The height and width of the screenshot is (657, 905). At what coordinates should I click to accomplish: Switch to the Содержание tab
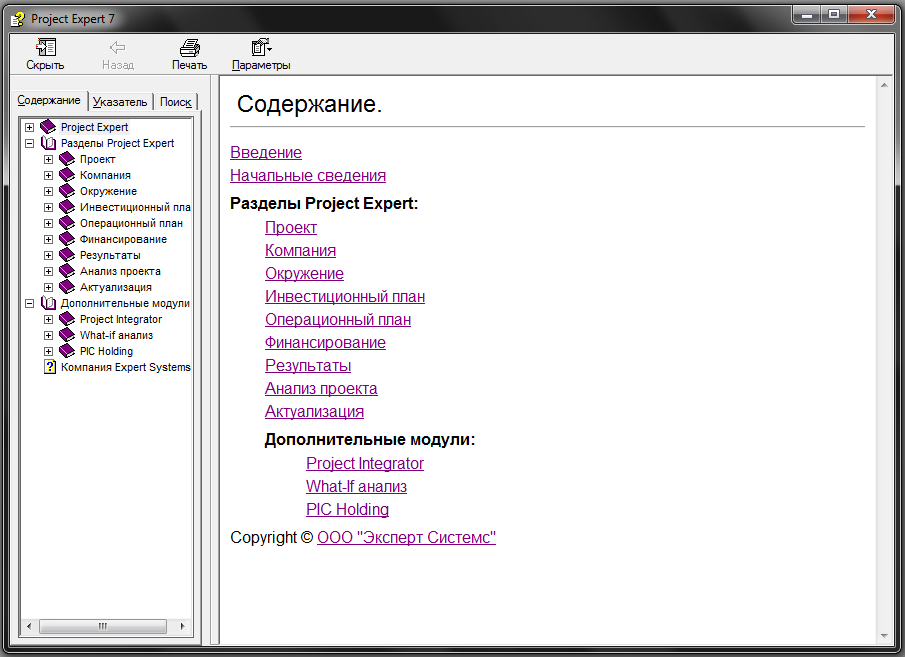point(49,100)
